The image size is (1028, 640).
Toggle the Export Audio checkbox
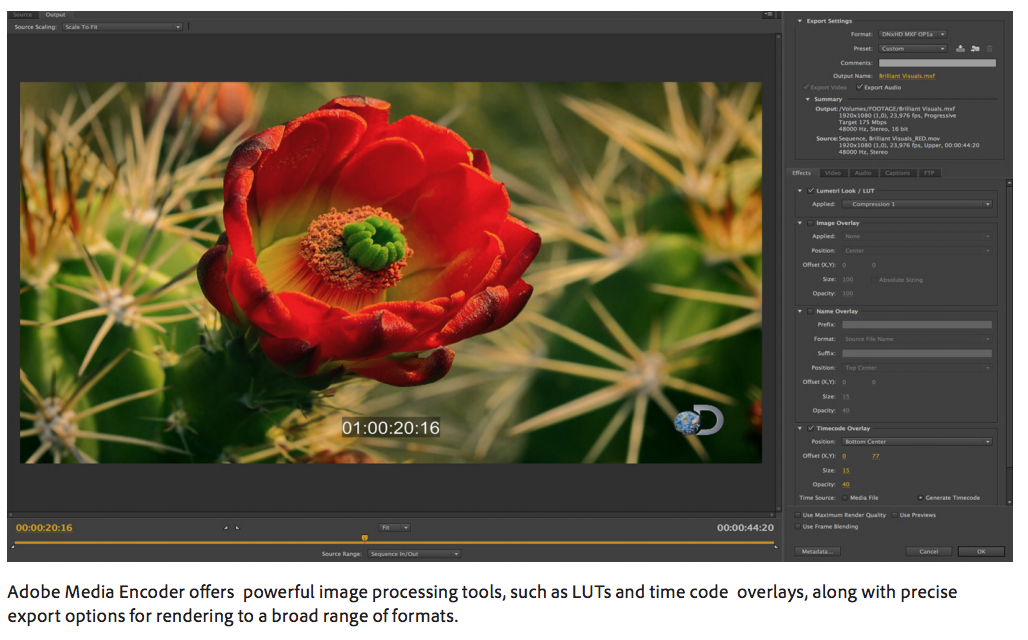(859, 87)
